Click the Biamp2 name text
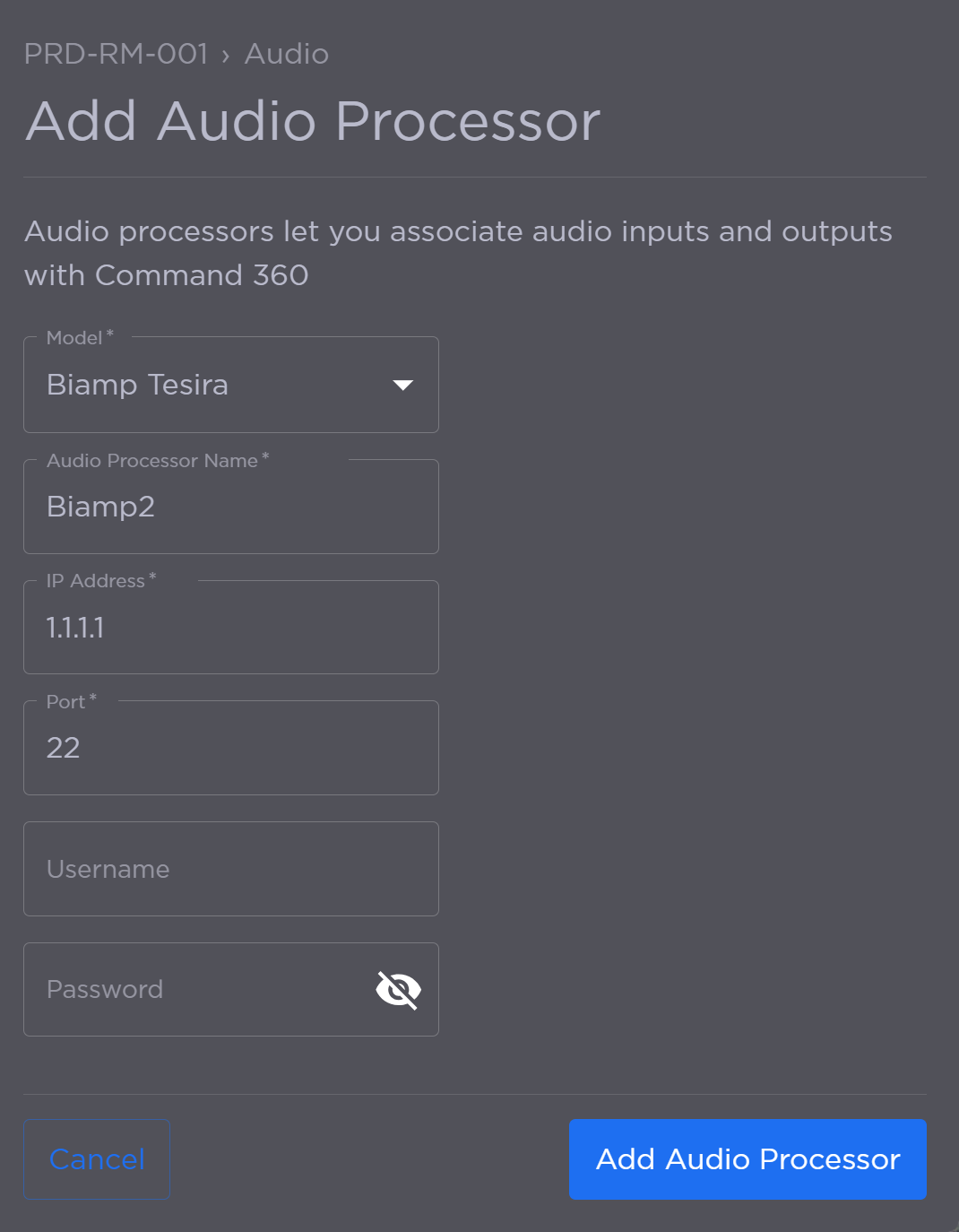The width and height of the screenshot is (959, 1232). pyautogui.click(x=101, y=507)
